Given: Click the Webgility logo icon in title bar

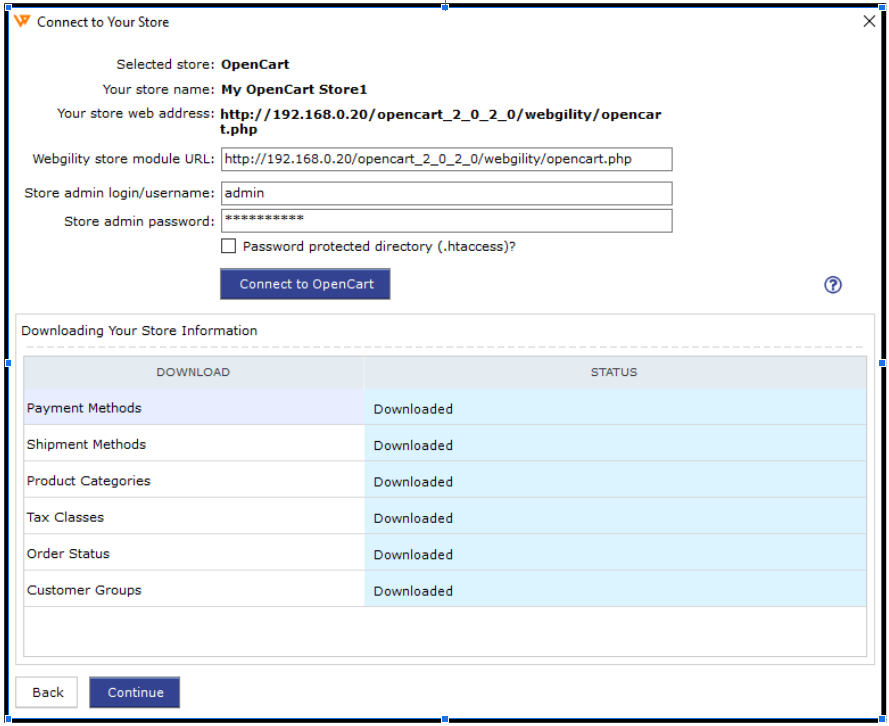Looking at the screenshot, I should 22,21.
